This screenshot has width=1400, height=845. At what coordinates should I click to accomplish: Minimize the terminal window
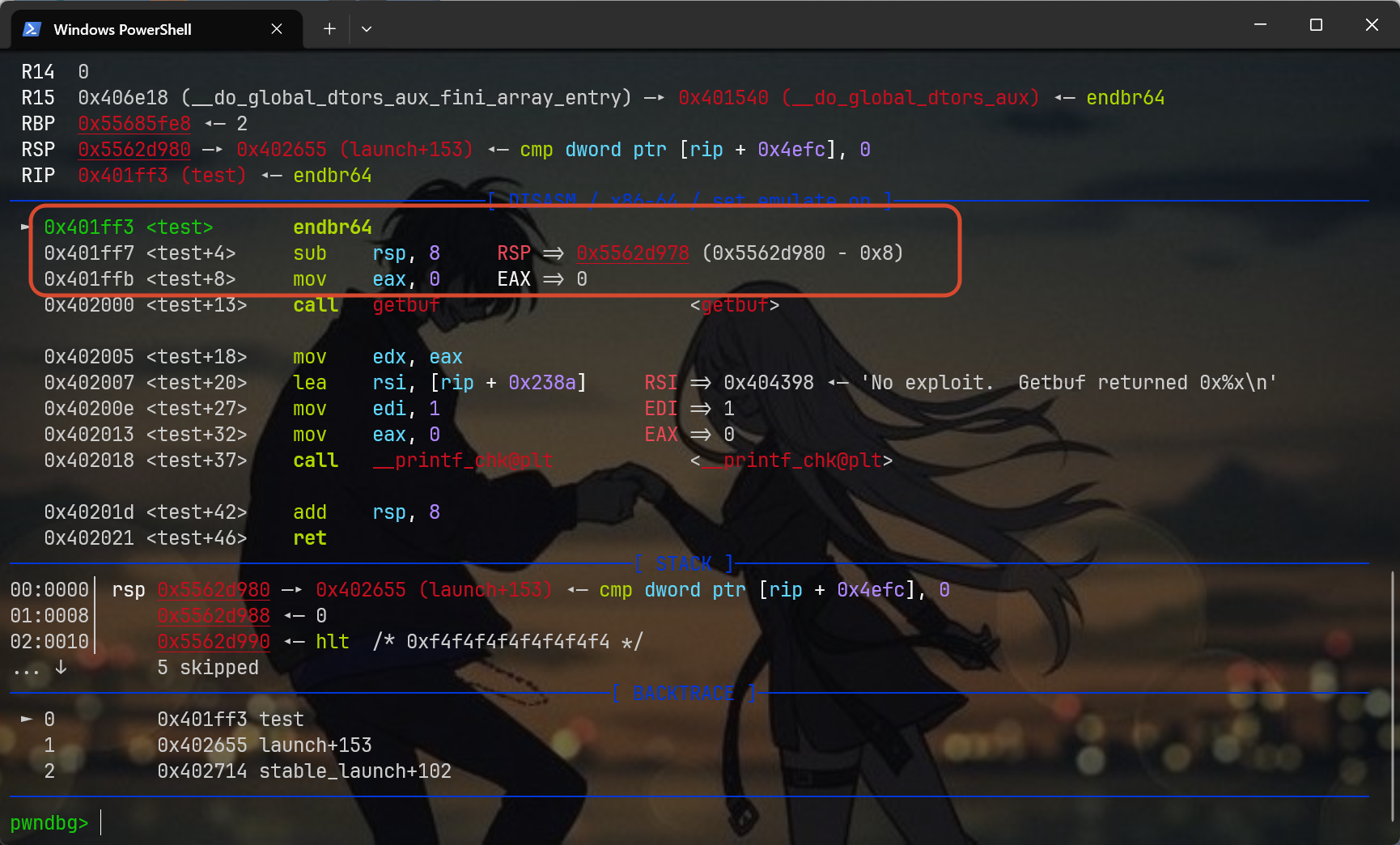(1260, 25)
